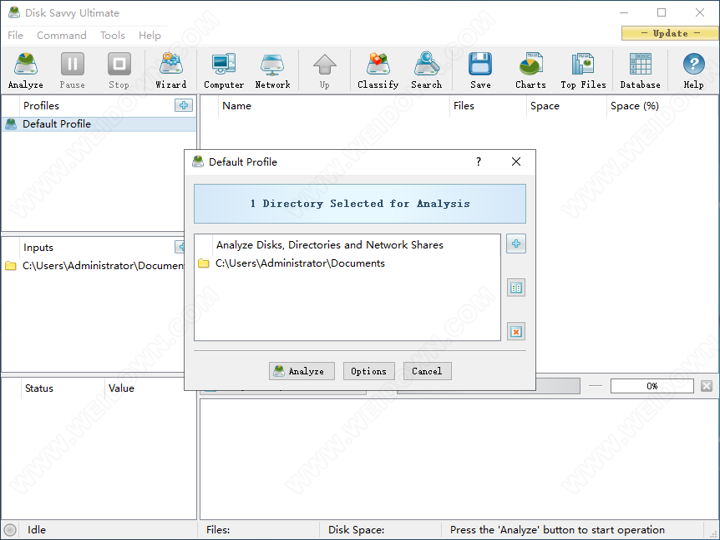
Task: Click the Up arrow icon
Action: click(325, 70)
